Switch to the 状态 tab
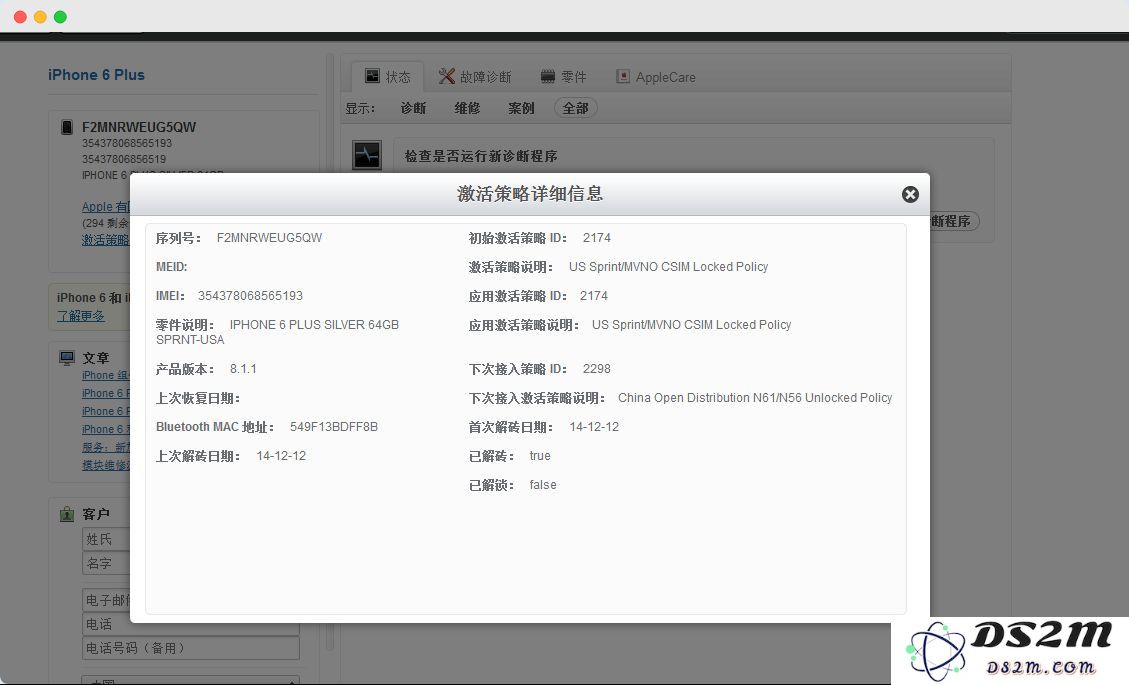Viewport: 1129px width, 685px height. 387,76
